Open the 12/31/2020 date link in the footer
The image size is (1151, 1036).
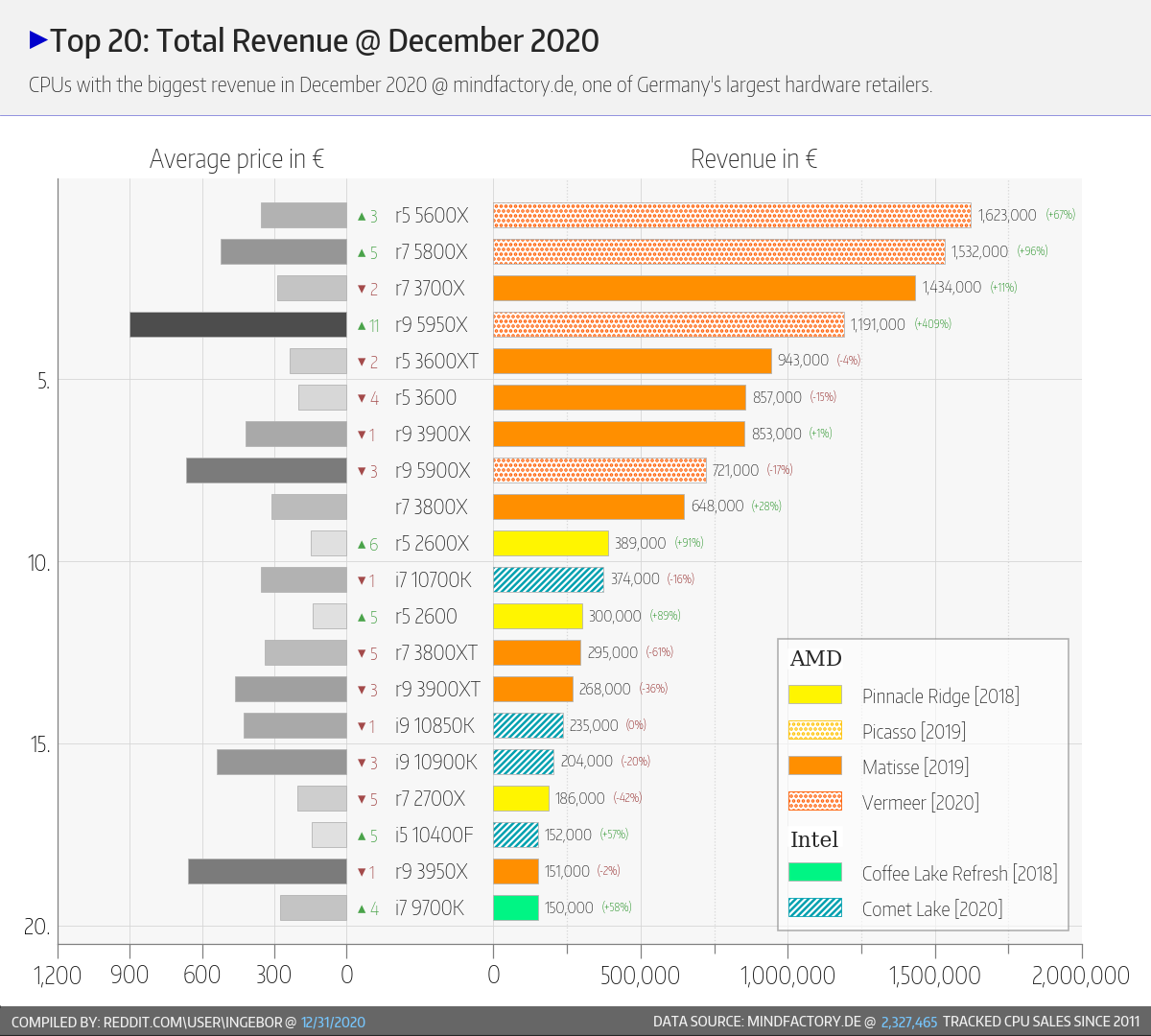point(333,1022)
